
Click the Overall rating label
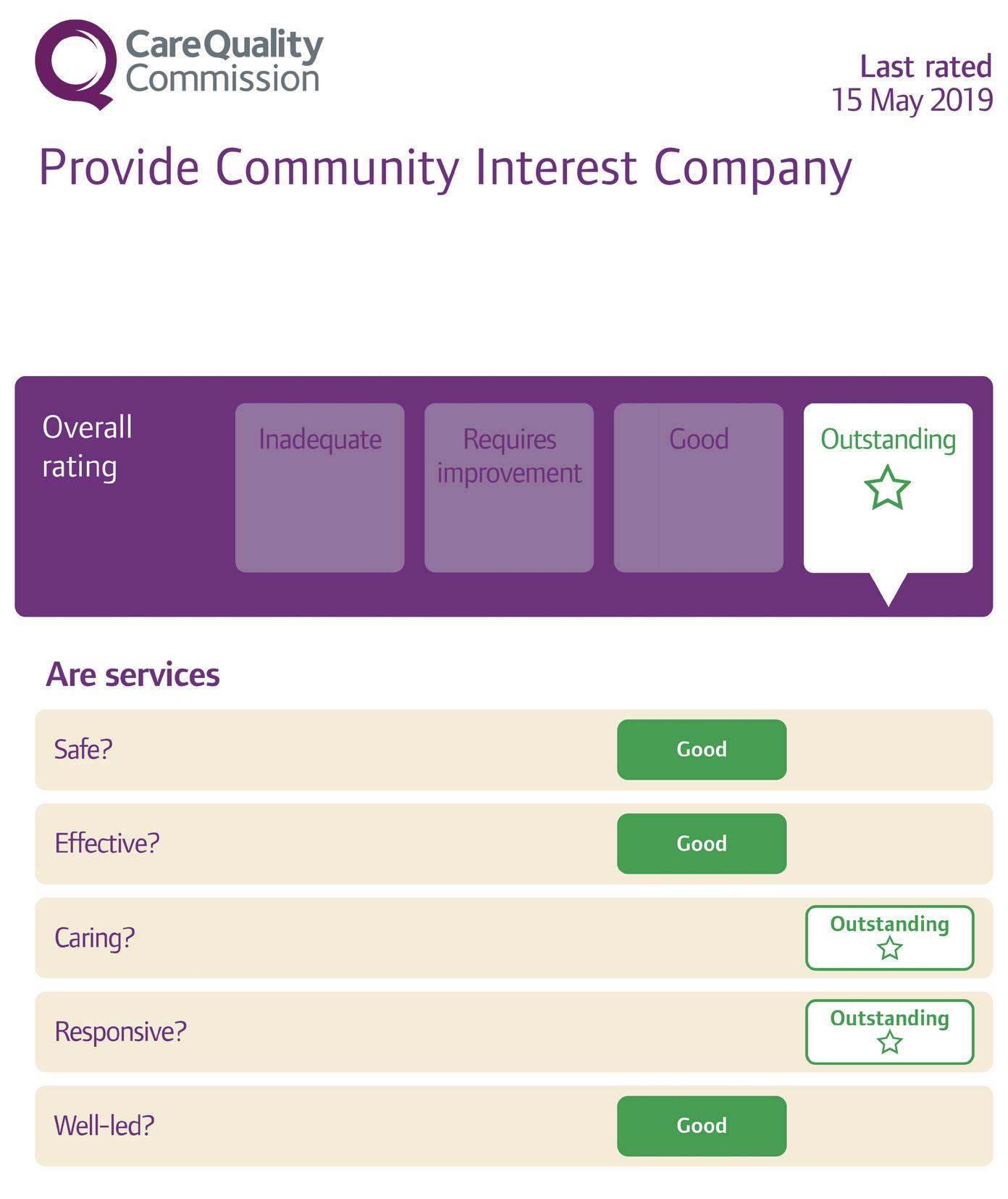click(87, 446)
